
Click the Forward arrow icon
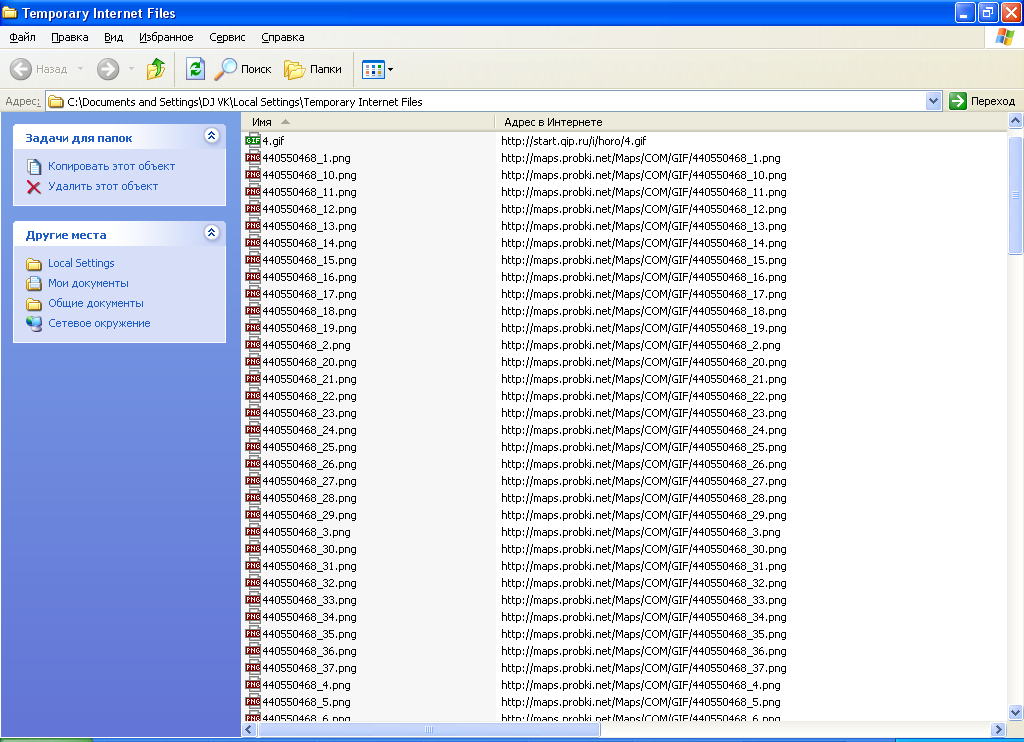[x=108, y=69]
